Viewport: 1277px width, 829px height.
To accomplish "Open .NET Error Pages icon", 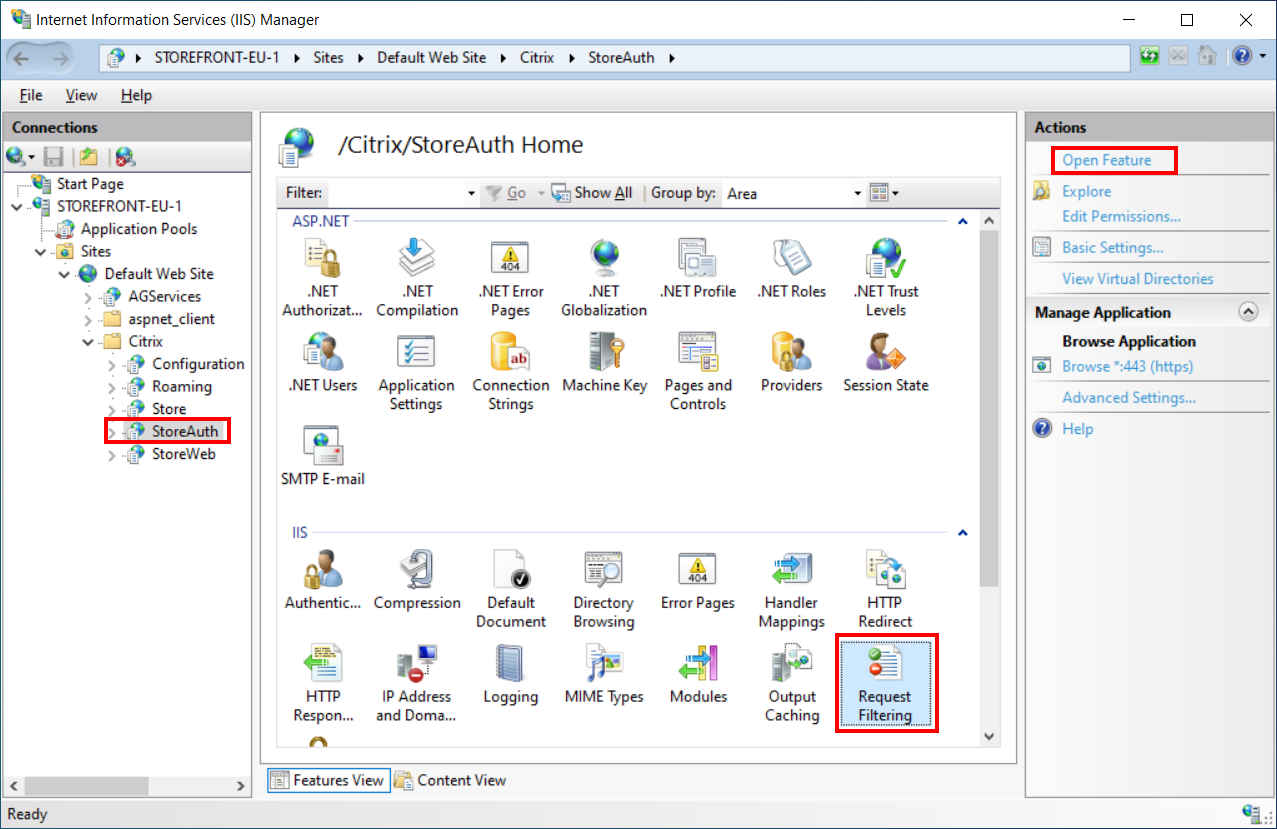I will point(510,278).
